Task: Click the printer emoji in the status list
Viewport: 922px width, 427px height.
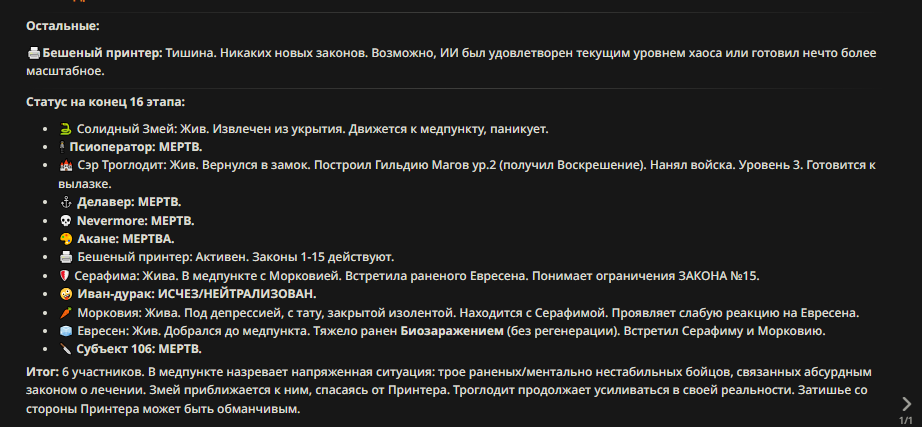Action: [x=65, y=258]
